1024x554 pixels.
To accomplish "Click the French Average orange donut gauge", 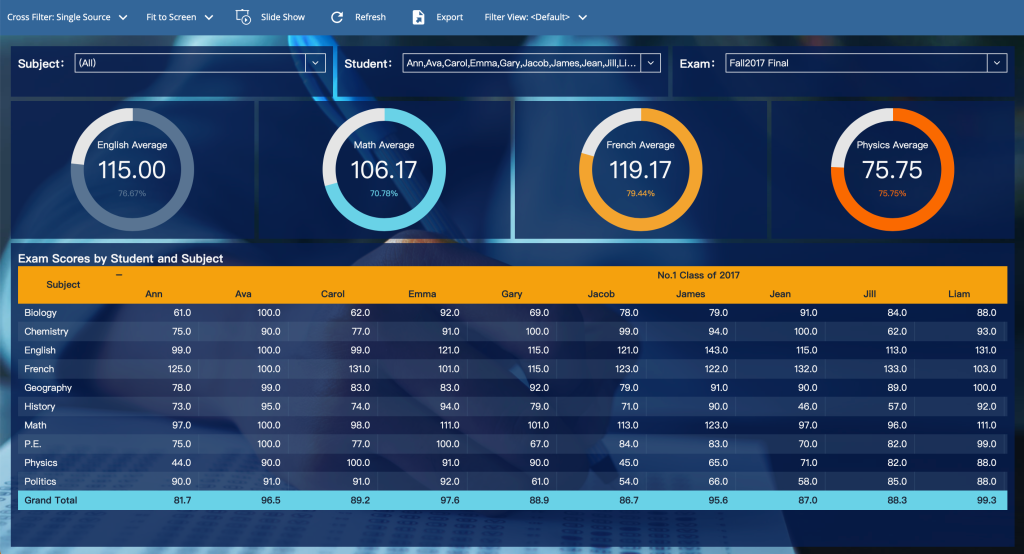I will (641, 169).
